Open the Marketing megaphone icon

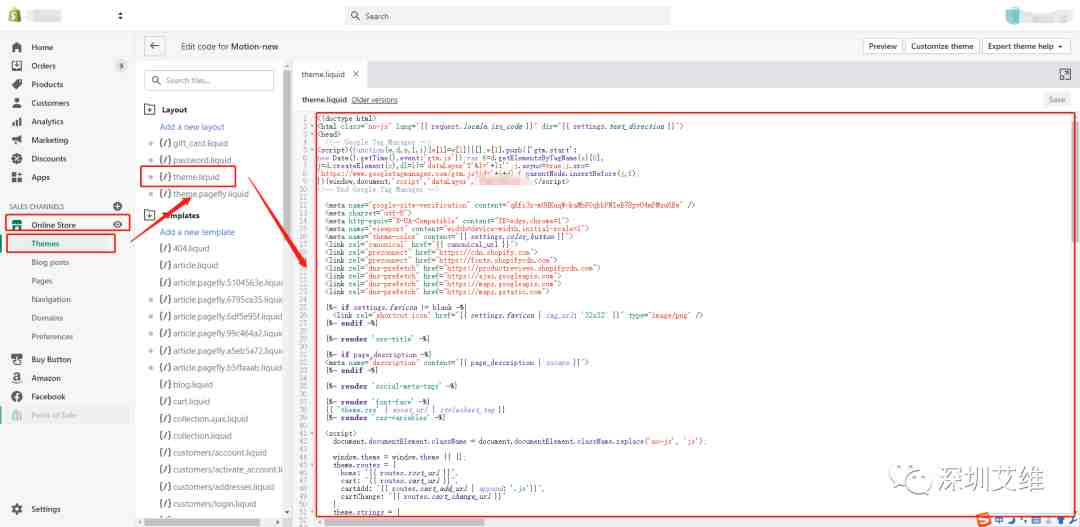coord(17,141)
